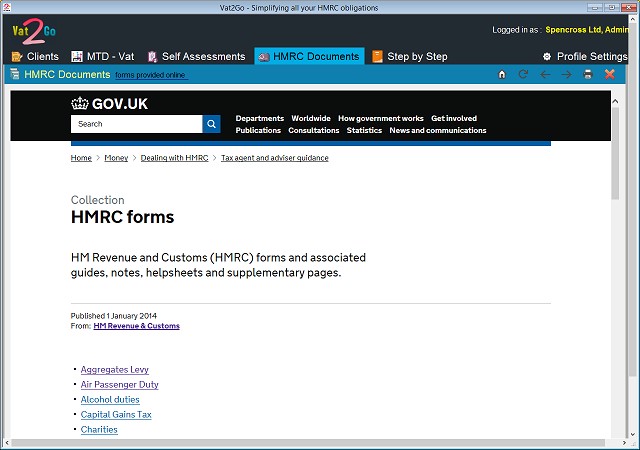Open Alcohol duties link
Viewport: 640px width, 450px height.
tap(110, 400)
